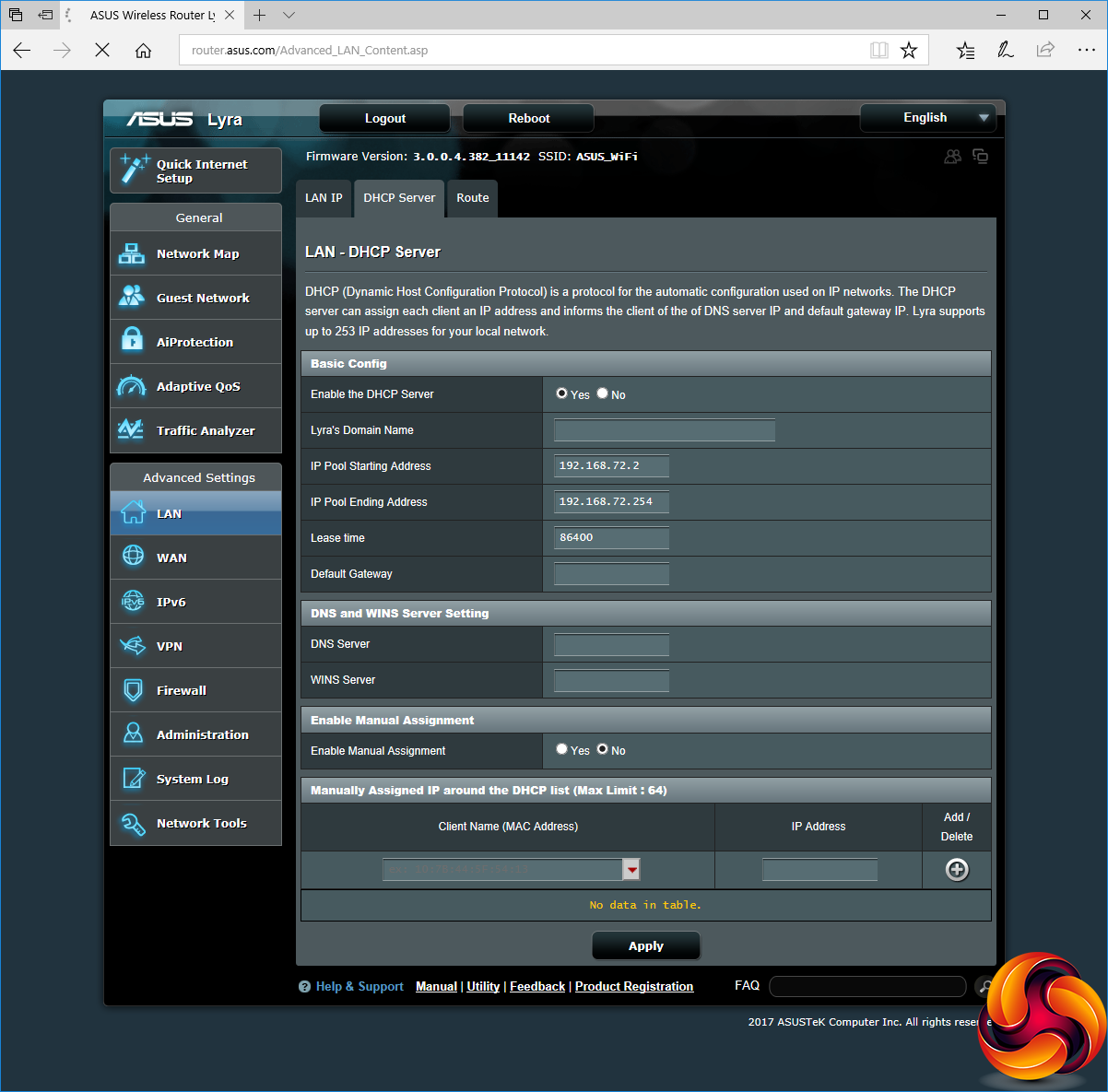The width and height of the screenshot is (1108, 1092).
Task: Expand the browser tab list chevron
Action: click(x=289, y=16)
